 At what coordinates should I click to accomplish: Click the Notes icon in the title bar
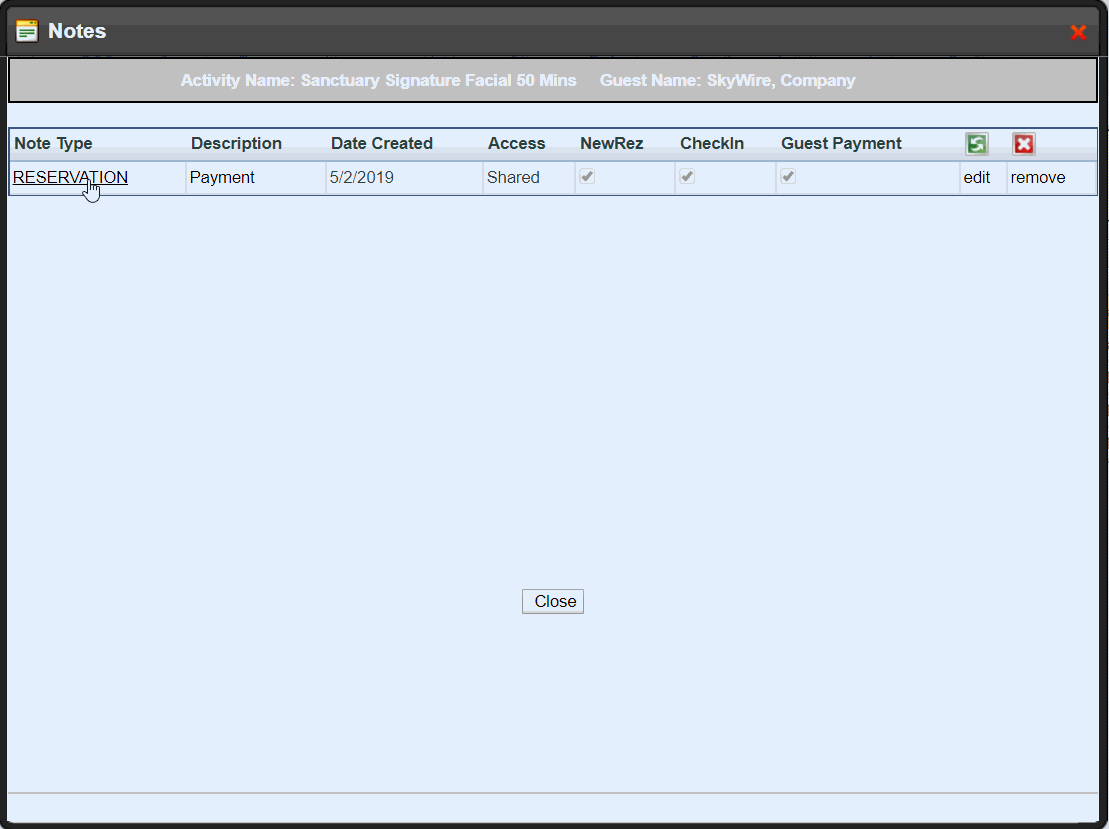pos(27,31)
